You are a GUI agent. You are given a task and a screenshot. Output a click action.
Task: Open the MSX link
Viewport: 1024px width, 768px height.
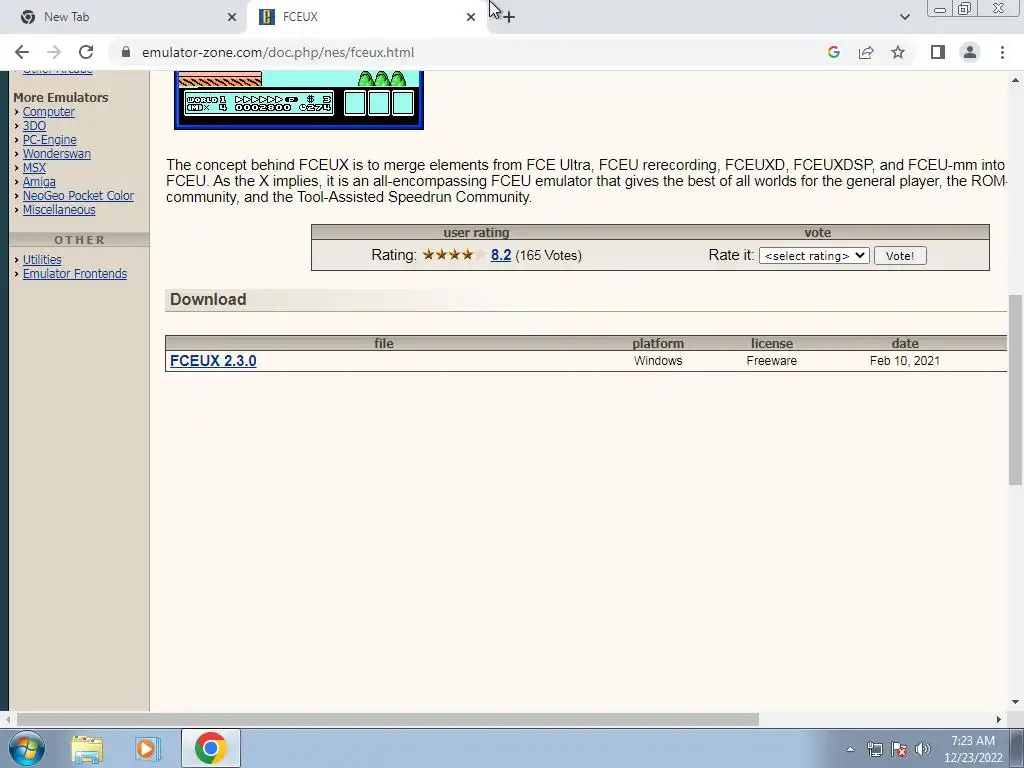click(x=34, y=168)
